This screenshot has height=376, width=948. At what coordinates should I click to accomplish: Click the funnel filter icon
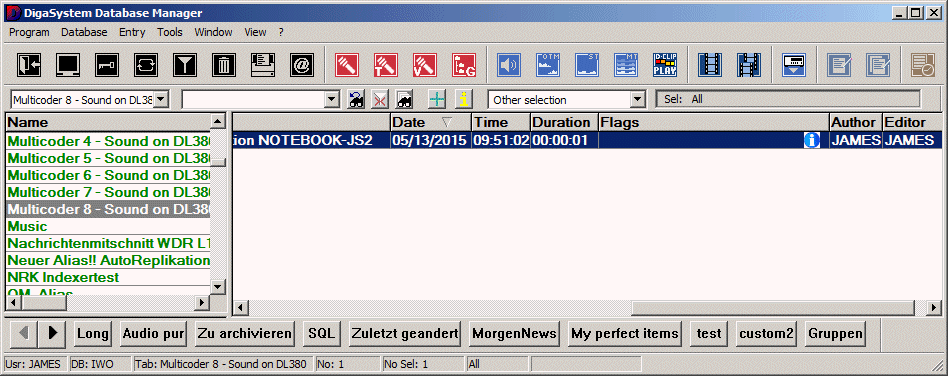coord(185,65)
